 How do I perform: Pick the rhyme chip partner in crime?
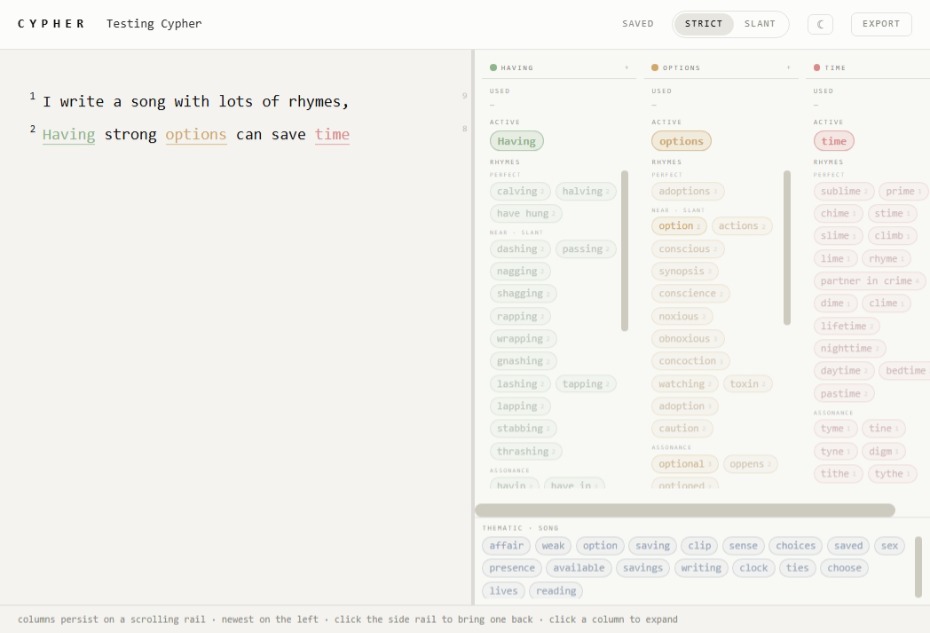869,281
